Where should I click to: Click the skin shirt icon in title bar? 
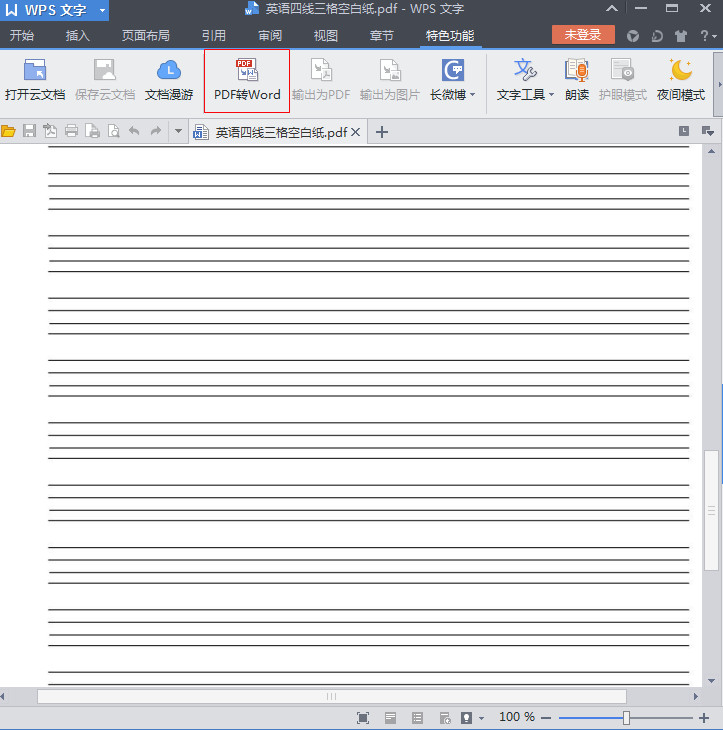681,36
